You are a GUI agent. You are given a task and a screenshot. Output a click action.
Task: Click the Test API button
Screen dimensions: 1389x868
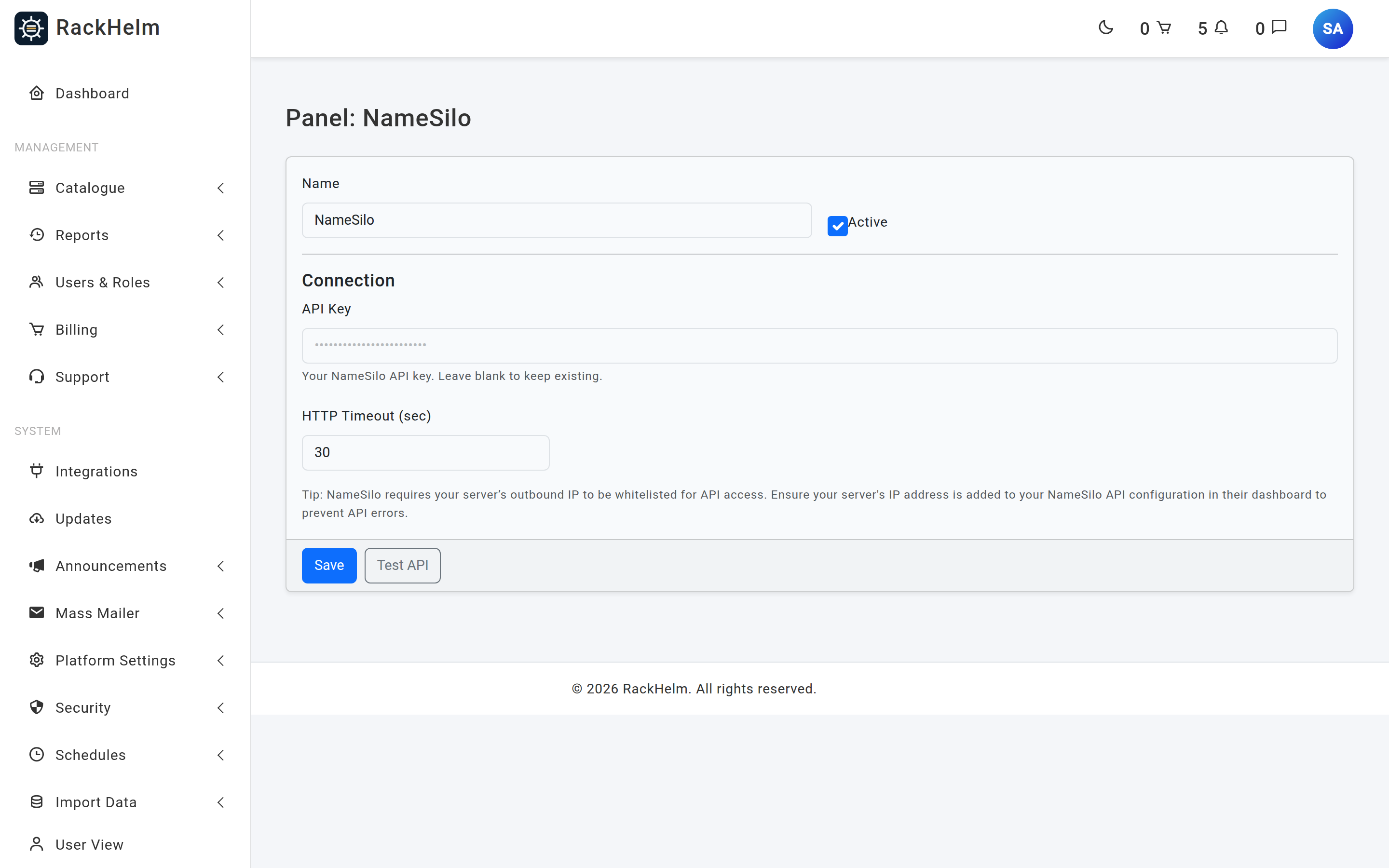pos(402,566)
